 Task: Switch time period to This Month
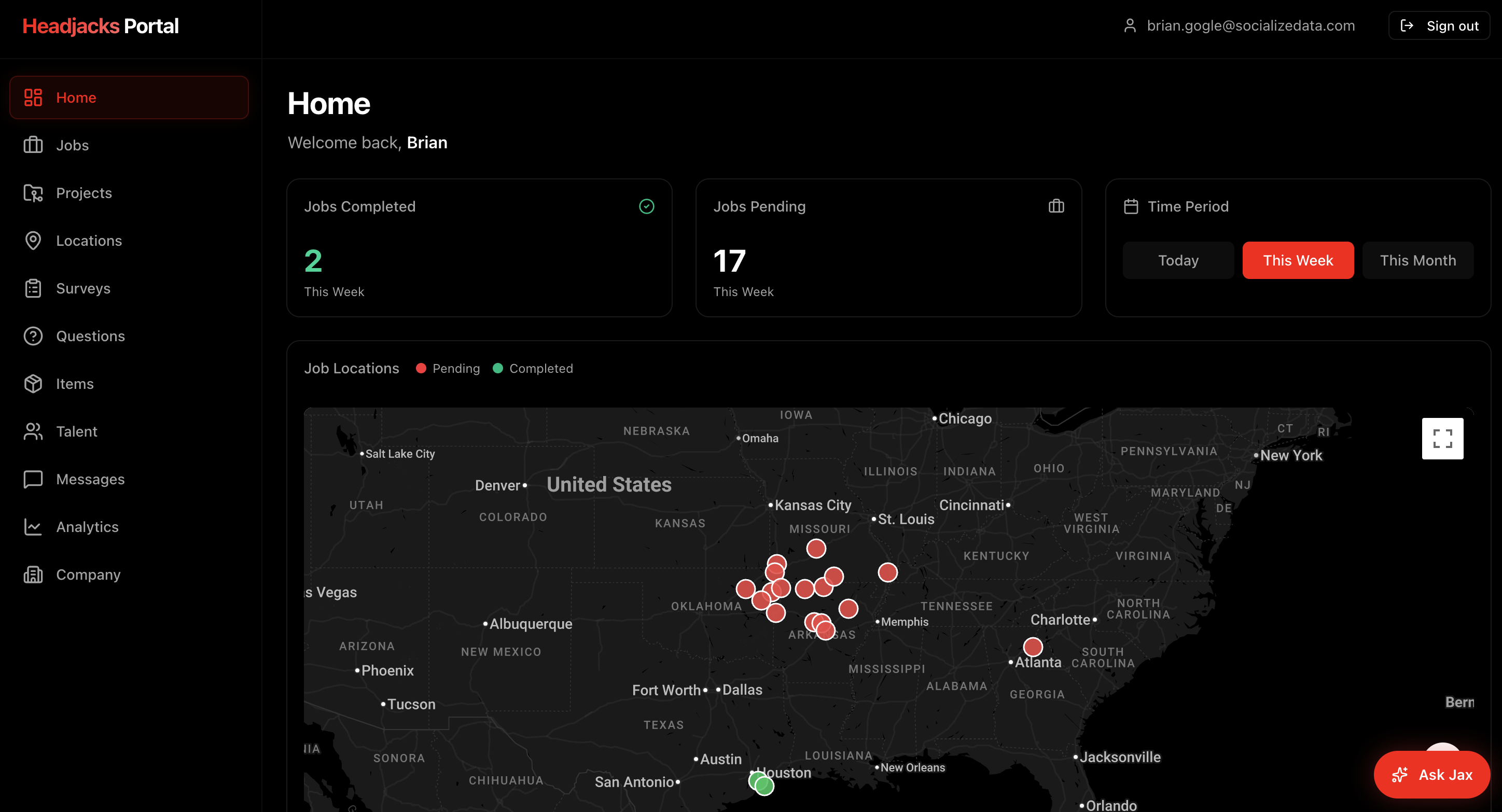coord(1418,260)
